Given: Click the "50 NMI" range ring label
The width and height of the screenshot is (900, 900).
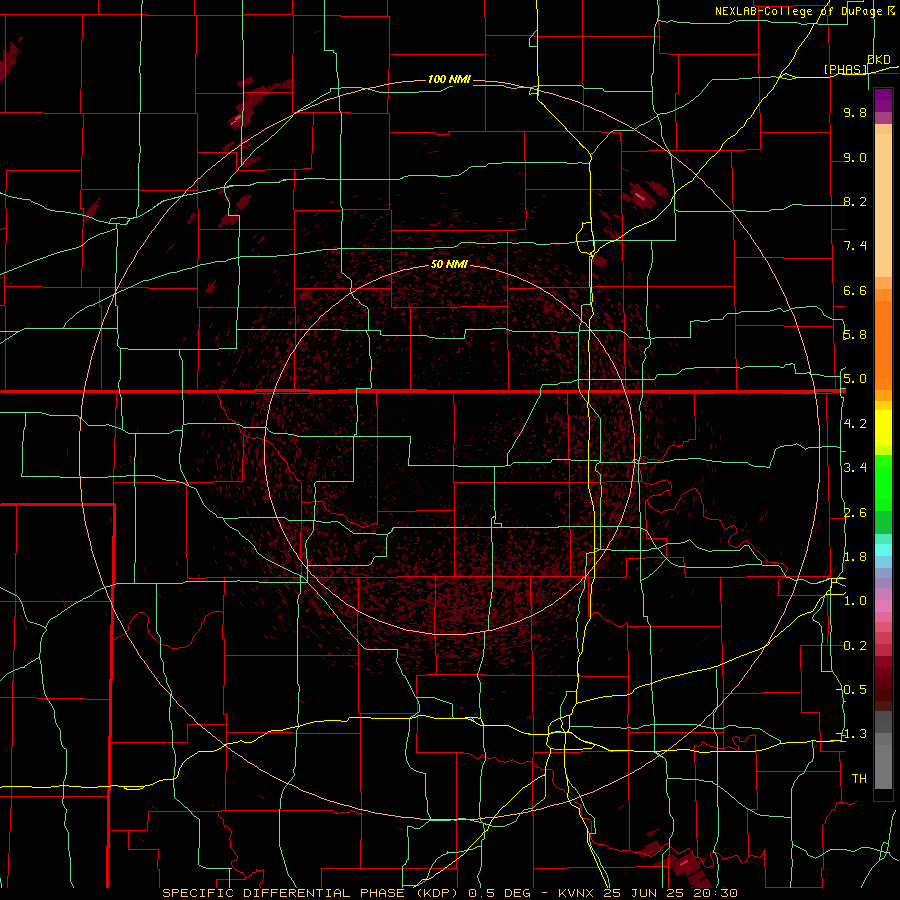Looking at the screenshot, I should [449, 264].
